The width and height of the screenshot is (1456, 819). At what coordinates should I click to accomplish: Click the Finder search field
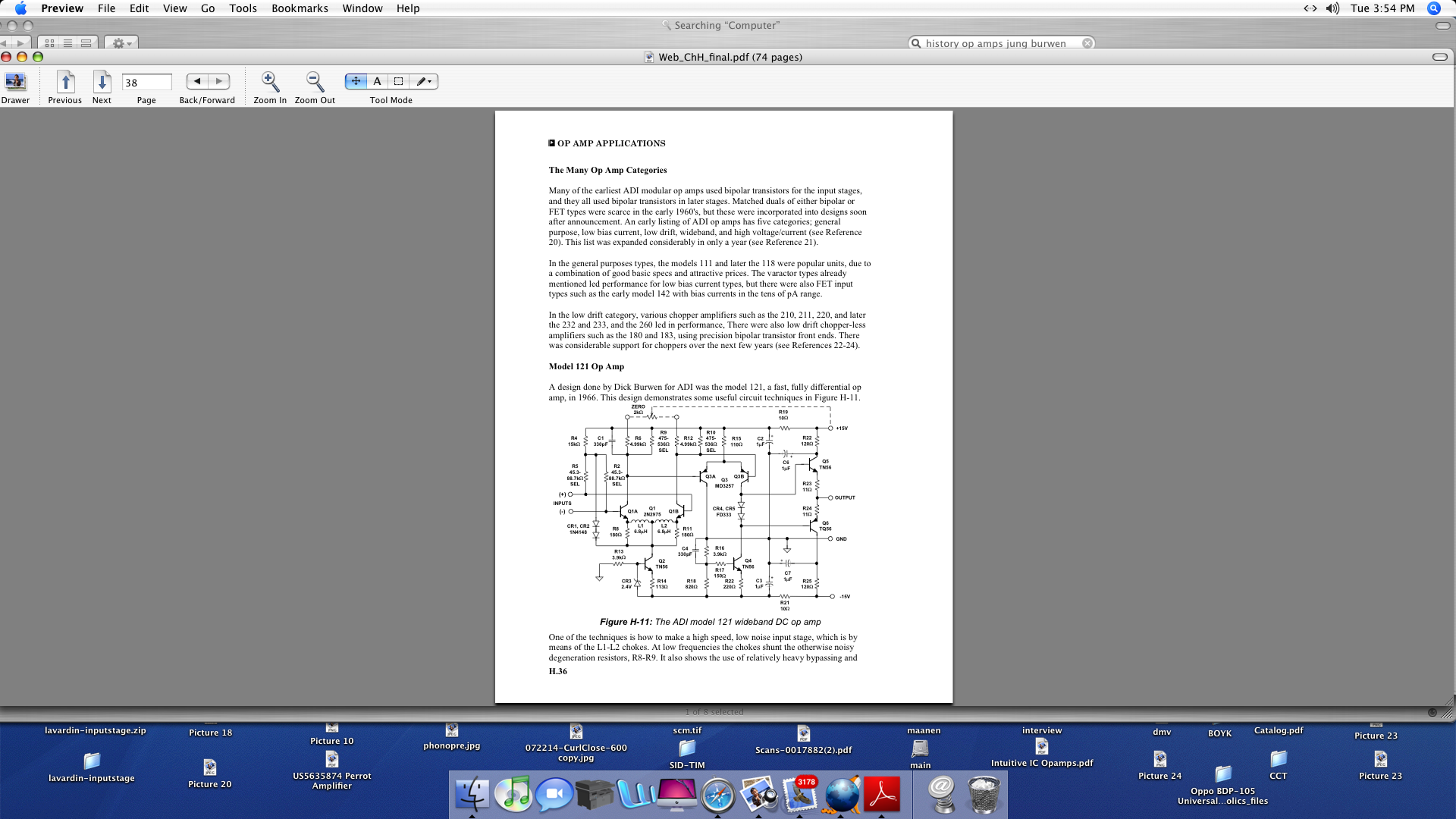tap(1001, 43)
